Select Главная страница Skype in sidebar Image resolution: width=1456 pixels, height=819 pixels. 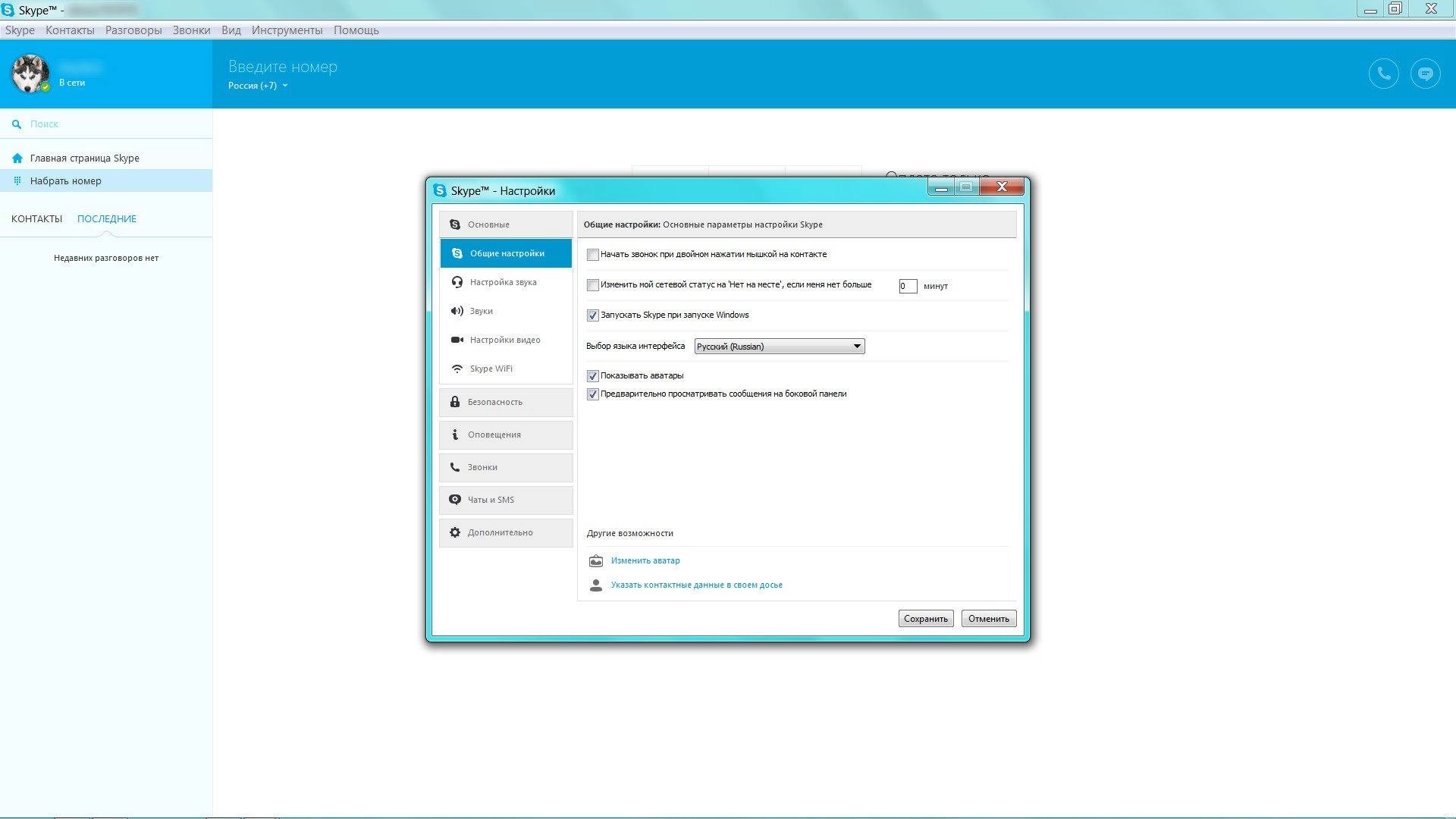pos(106,158)
